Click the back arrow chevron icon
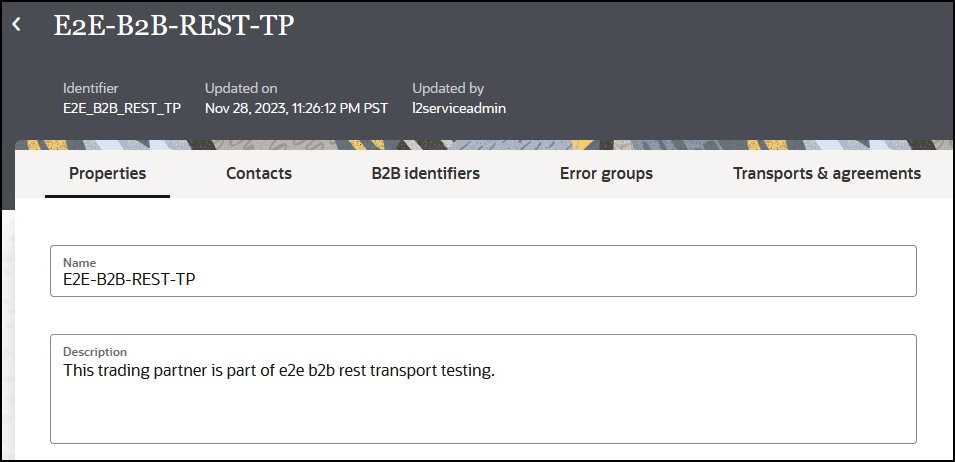The width and height of the screenshot is (955, 462). [17, 25]
